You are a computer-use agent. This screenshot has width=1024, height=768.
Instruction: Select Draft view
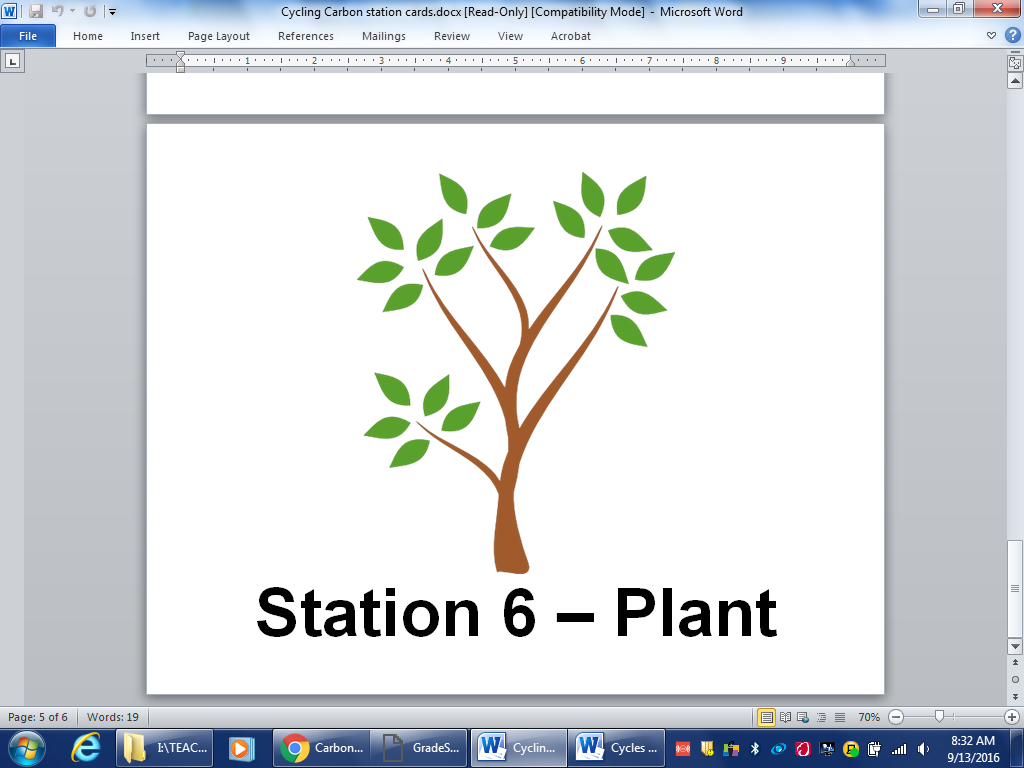[839, 717]
